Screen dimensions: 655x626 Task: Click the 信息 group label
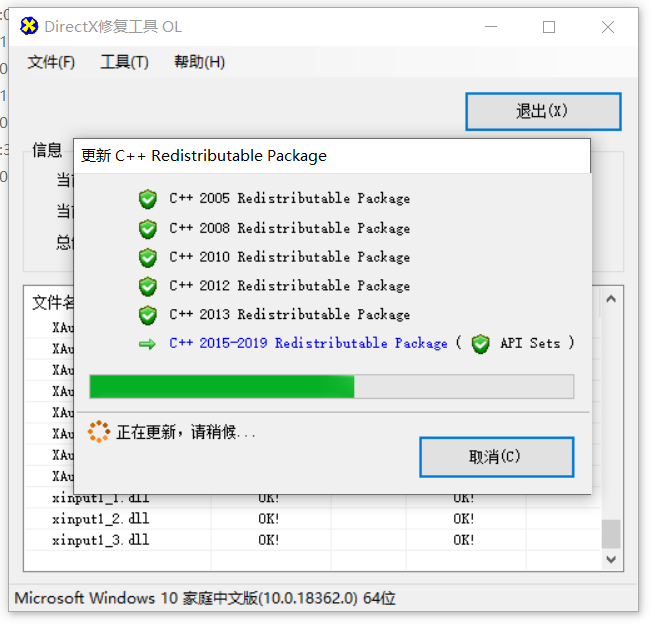47,150
